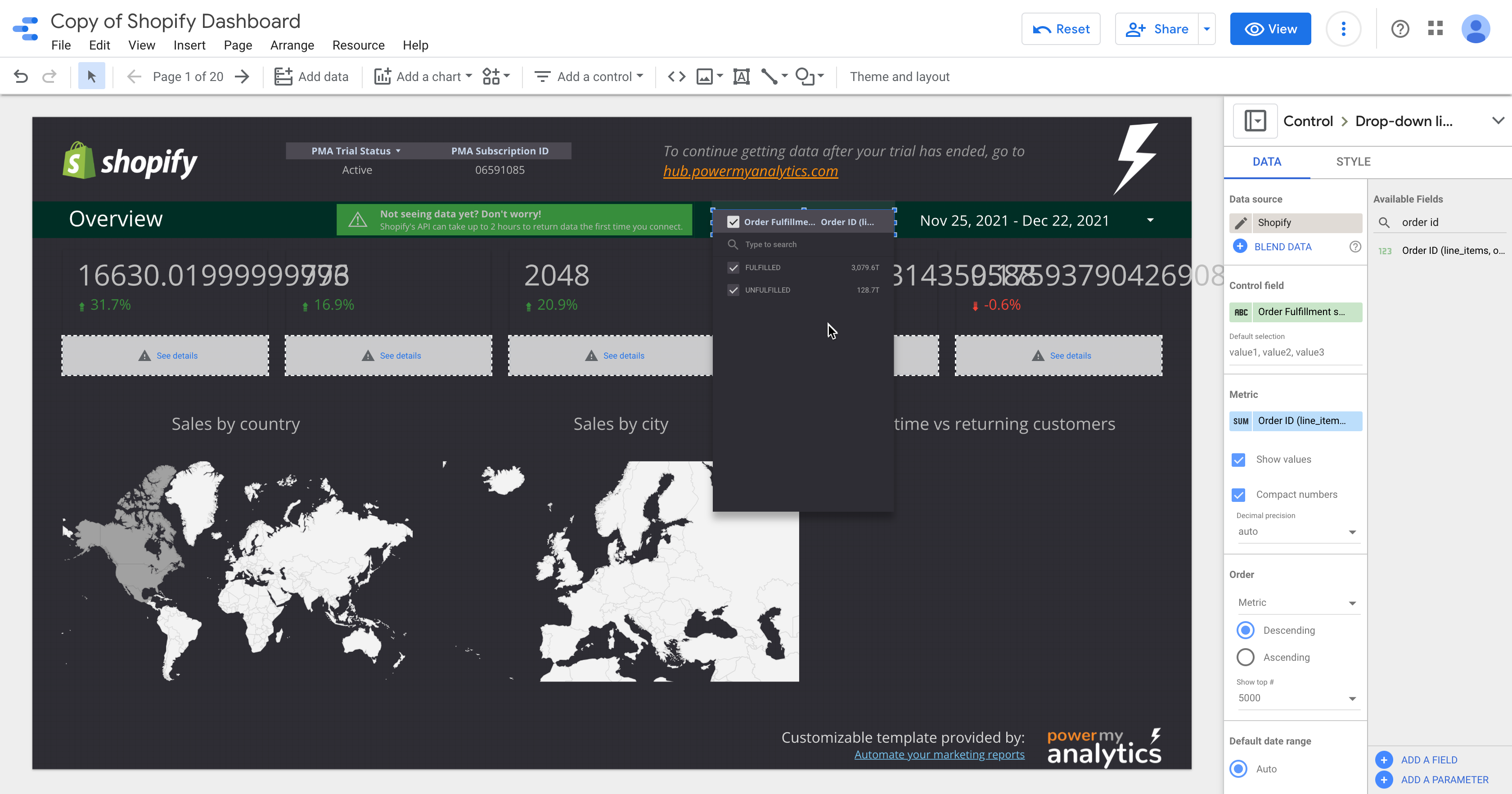Screen dimensions: 1512x794
Task: Uncheck the FULFILLED checkbox
Action: (x=733, y=268)
